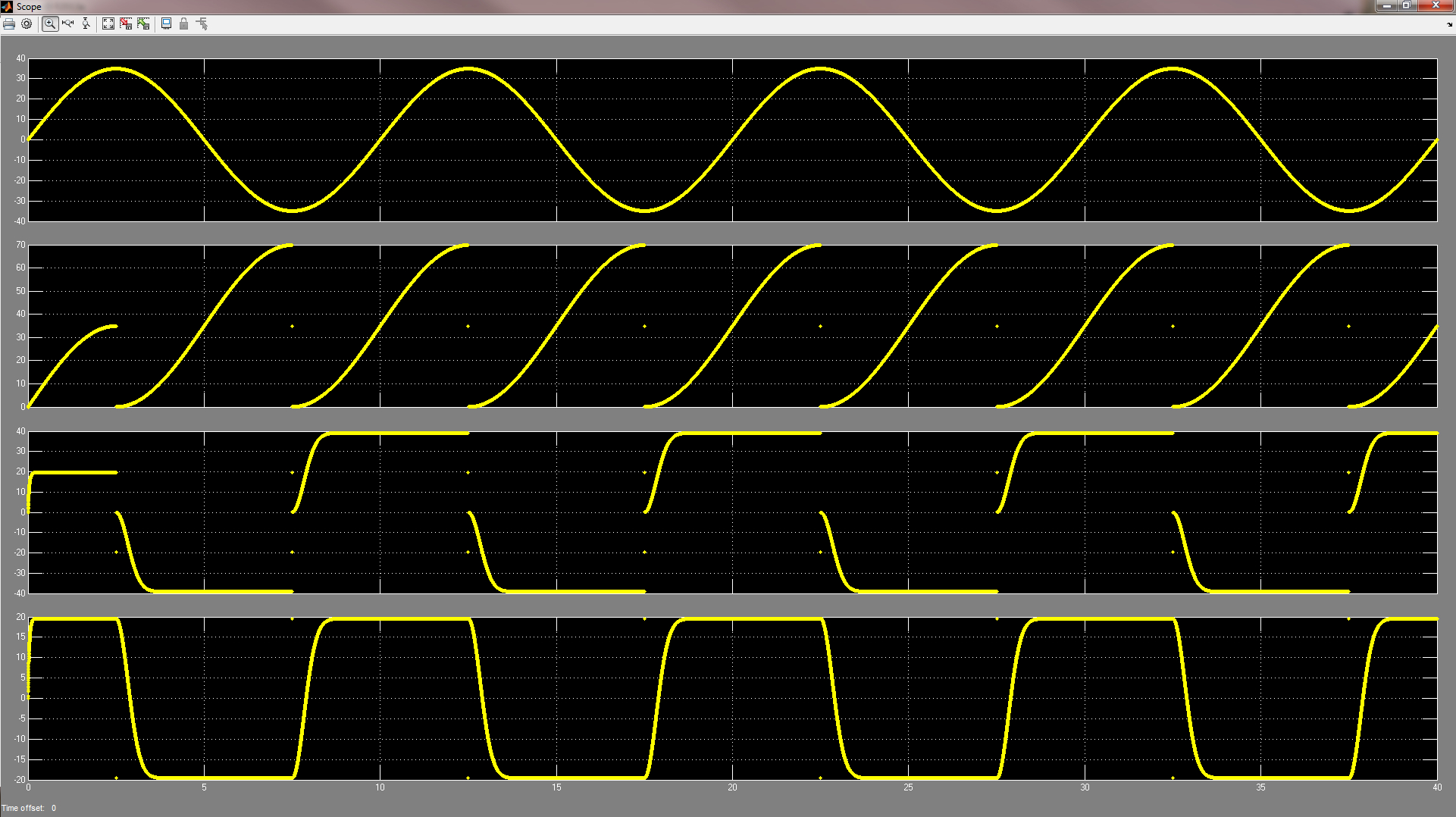Image resolution: width=1456 pixels, height=817 pixels.
Task: Close the Scope window
Action: 1435,6
